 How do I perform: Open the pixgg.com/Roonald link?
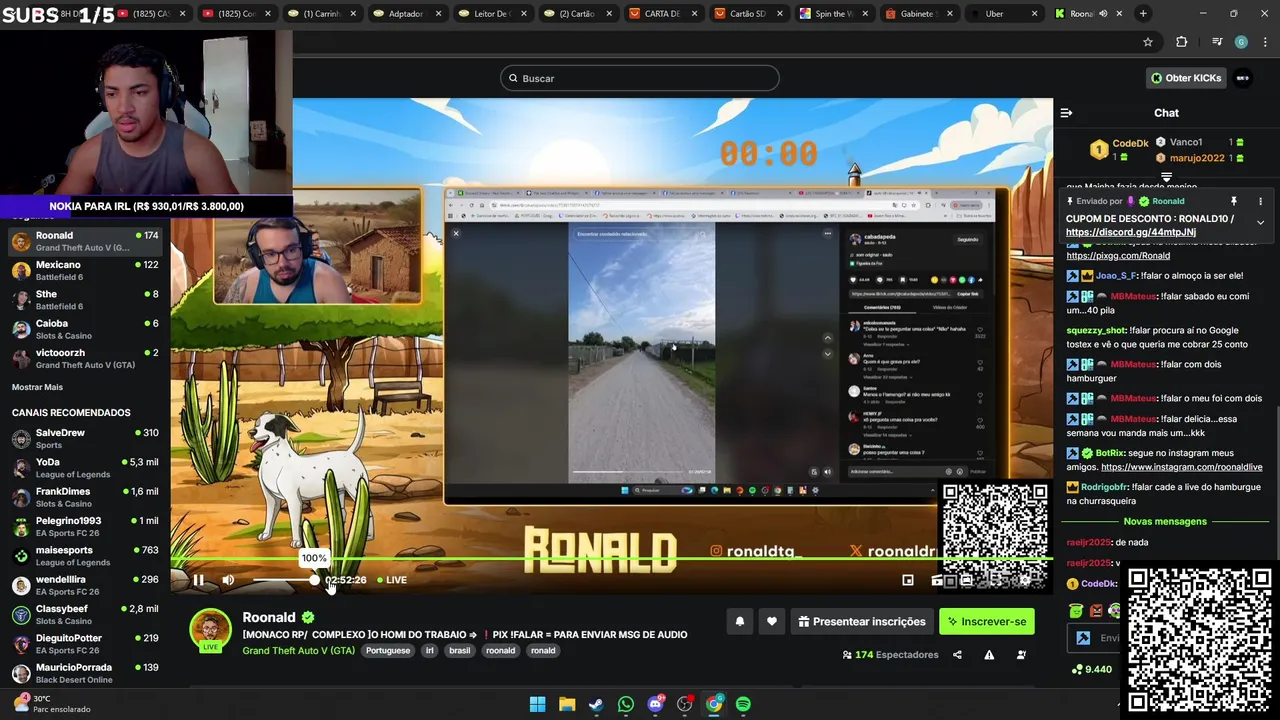[x=1118, y=256]
